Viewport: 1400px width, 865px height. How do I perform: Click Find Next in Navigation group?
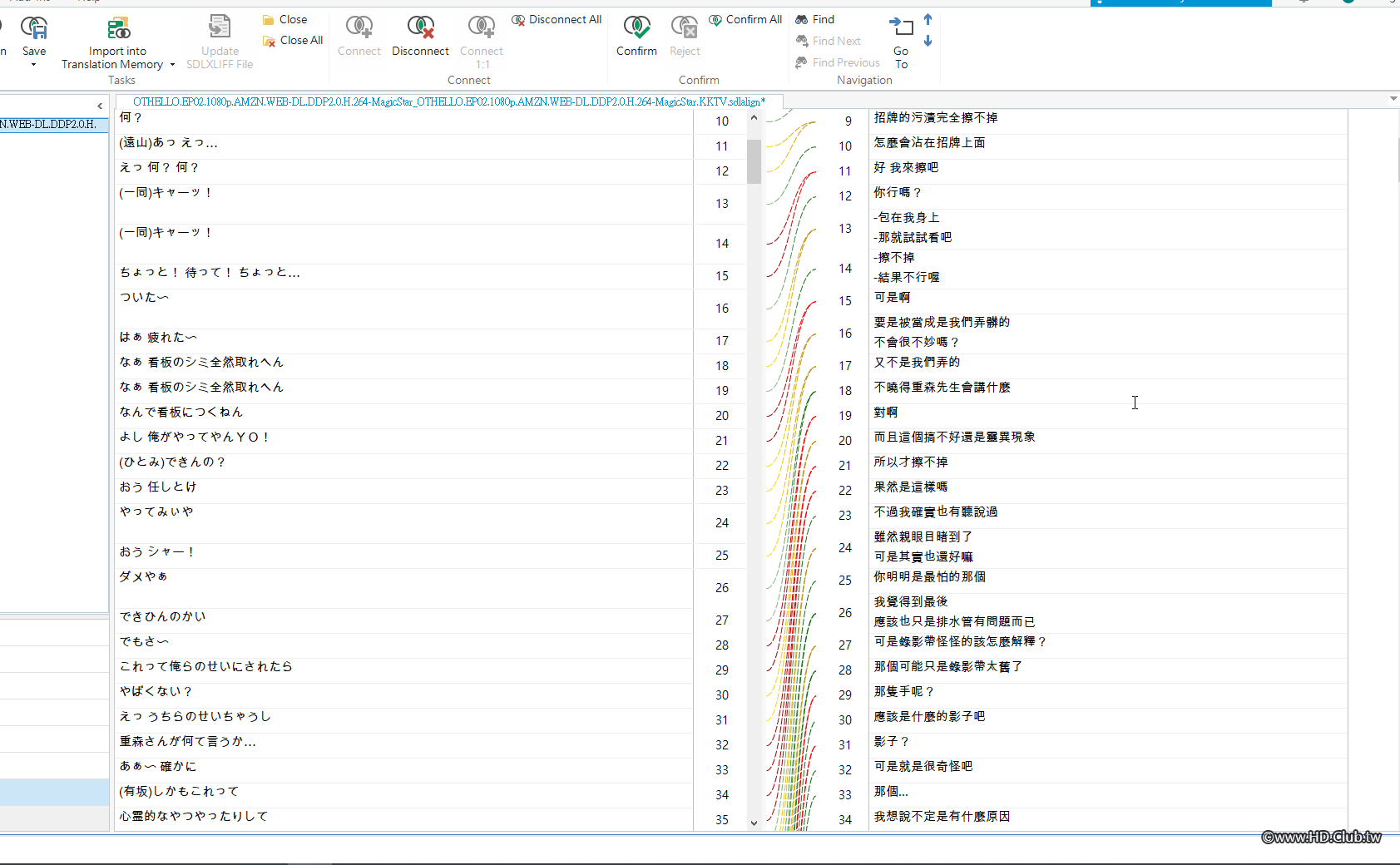828,41
